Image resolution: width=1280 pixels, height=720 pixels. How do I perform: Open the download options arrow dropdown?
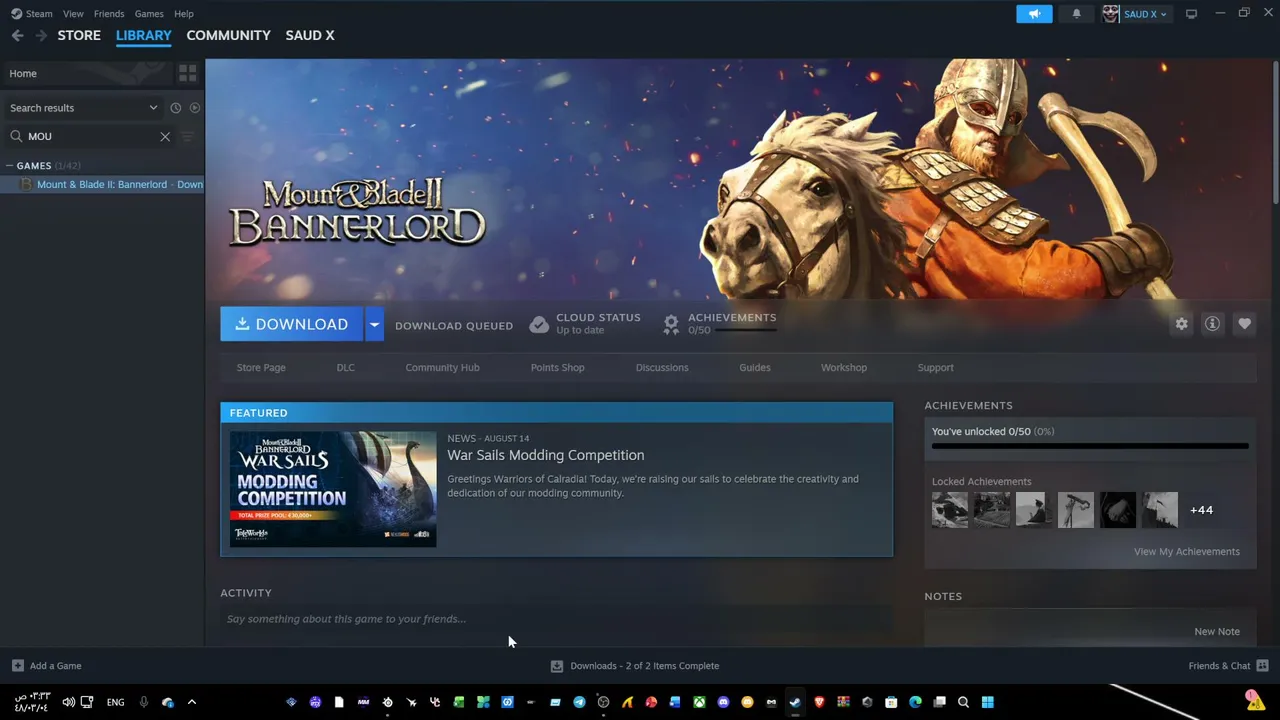374,324
